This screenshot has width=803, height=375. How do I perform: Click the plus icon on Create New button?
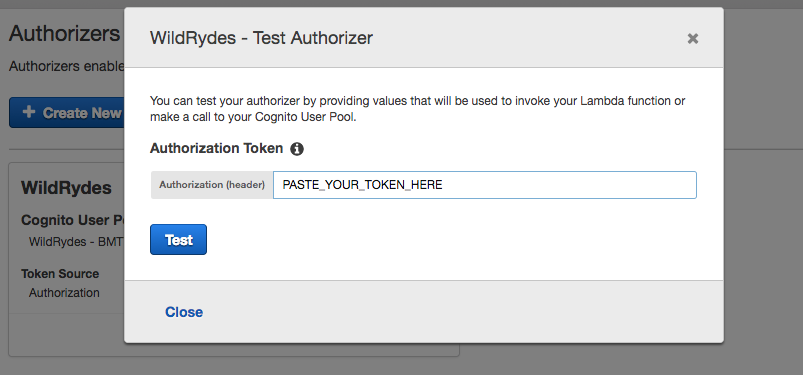[x=29, y=112]
